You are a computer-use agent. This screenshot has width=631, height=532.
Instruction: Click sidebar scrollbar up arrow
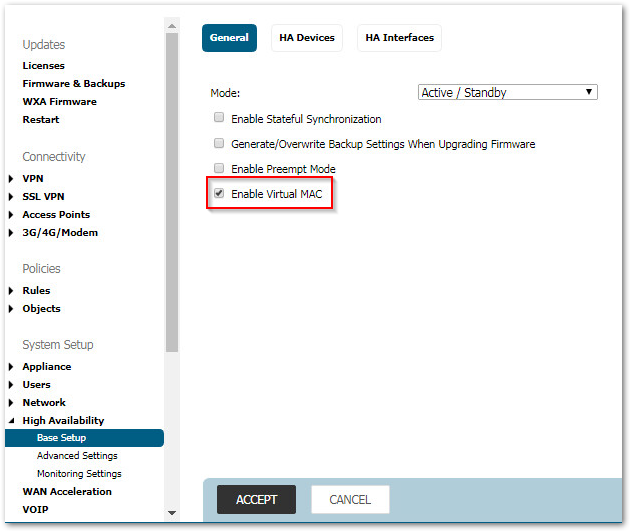pos(172,25)
